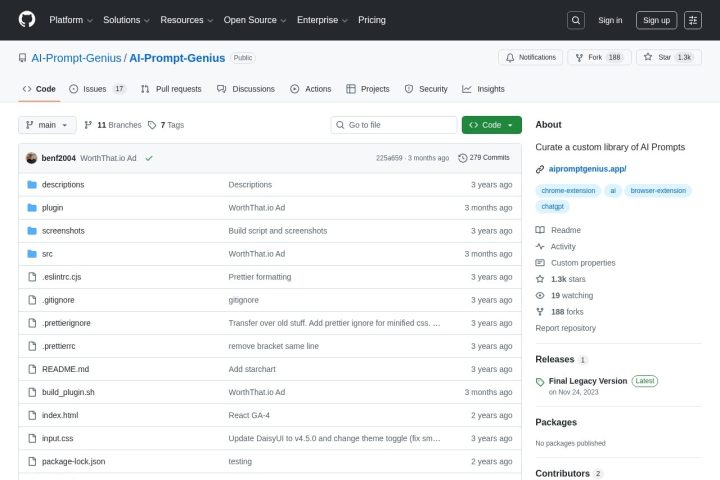The height and width of the screenshot is (480, 720).
Task: Click the file icon beside .eslintrc.cjs
Action: (x=32, y=277)
